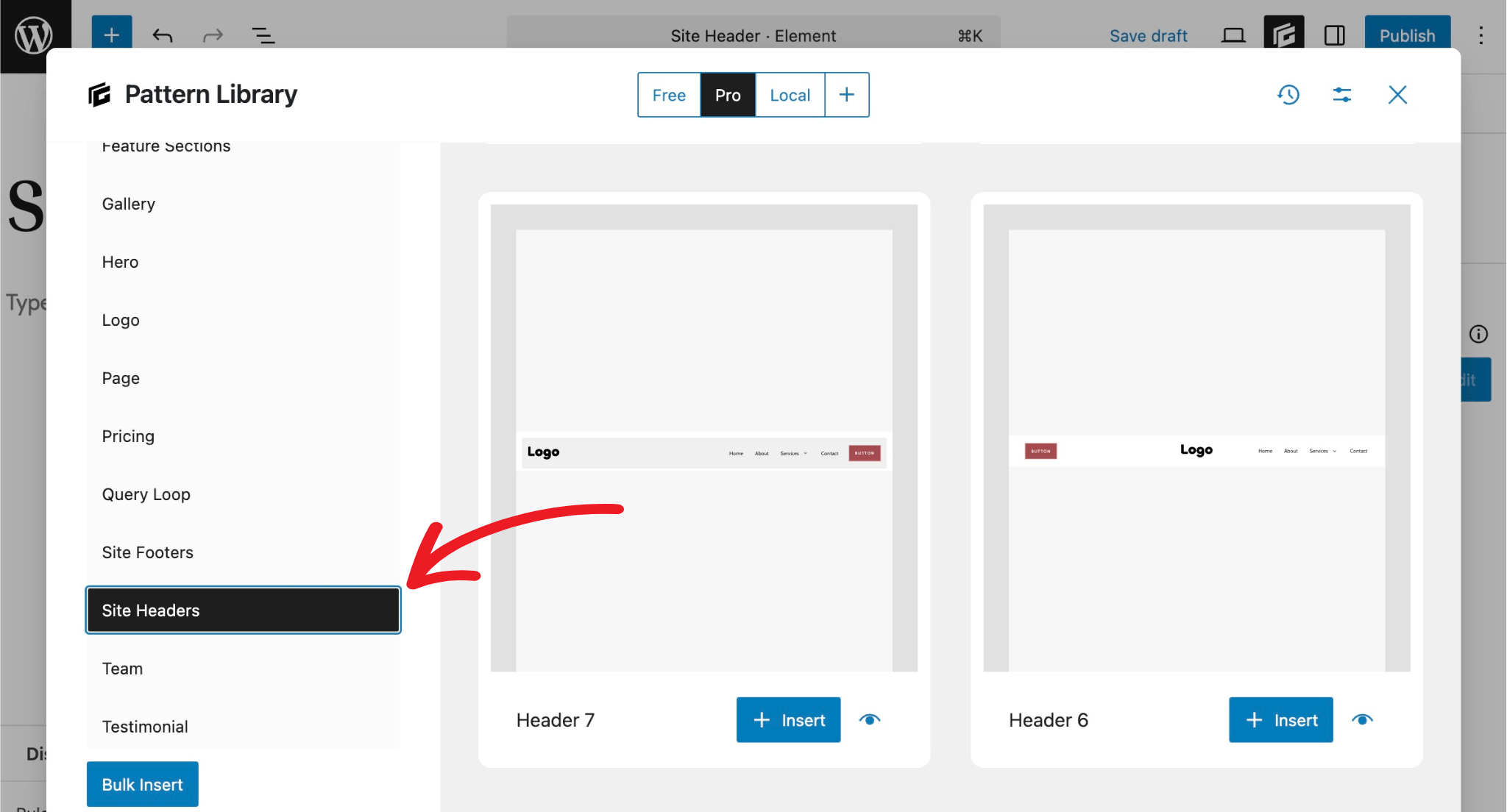Switch to the Local tab
The width and height of the screenshot is (1507, 812).
coord(790,95)
